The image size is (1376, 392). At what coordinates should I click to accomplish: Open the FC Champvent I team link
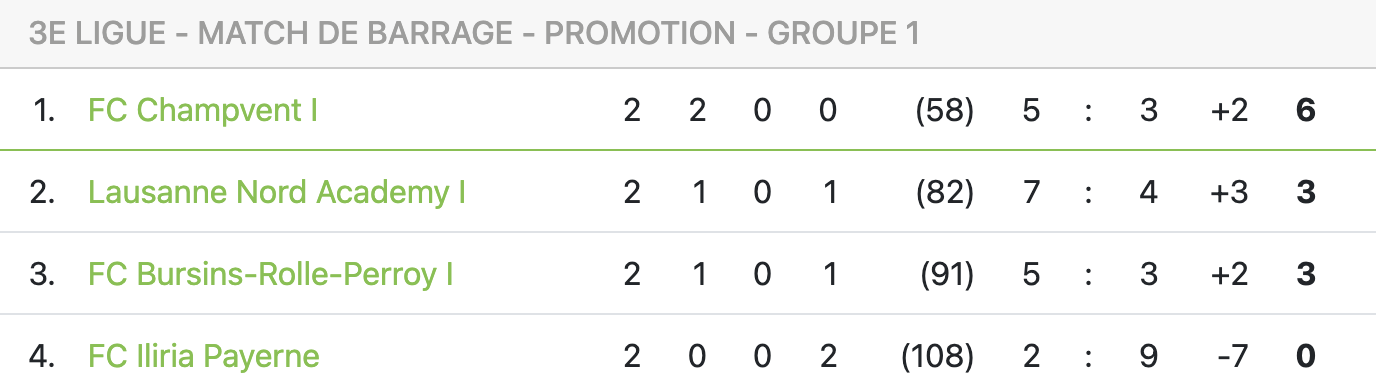coord(203,110)
